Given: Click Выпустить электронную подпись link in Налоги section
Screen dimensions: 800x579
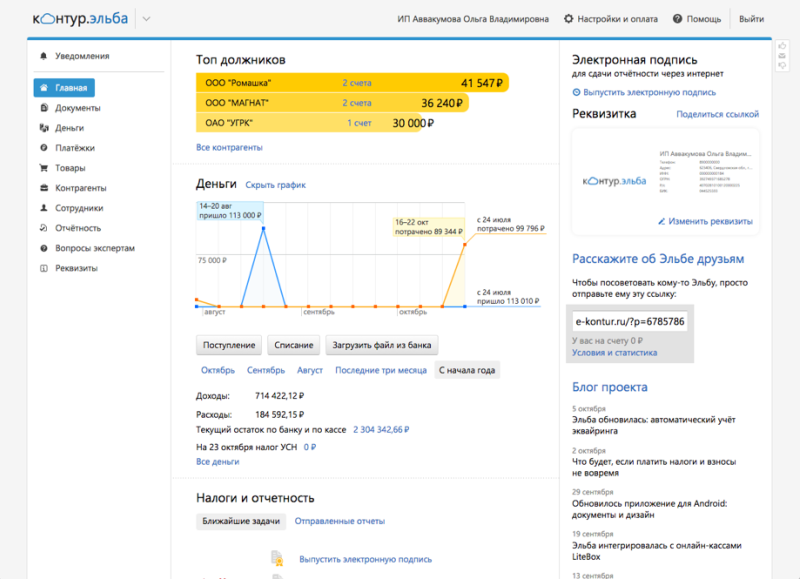Looking at the screenshot, I should pos(365,559).
